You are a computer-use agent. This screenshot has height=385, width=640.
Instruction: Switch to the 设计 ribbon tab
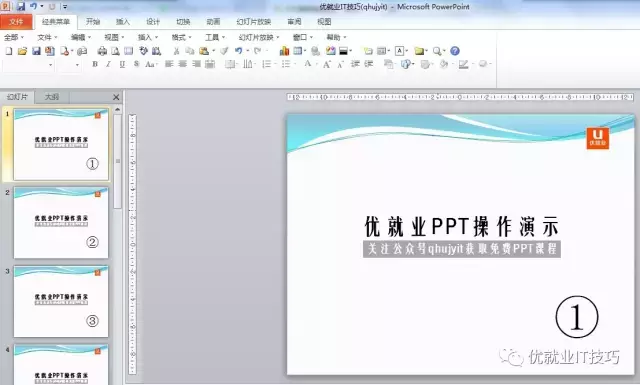[153, 22]
